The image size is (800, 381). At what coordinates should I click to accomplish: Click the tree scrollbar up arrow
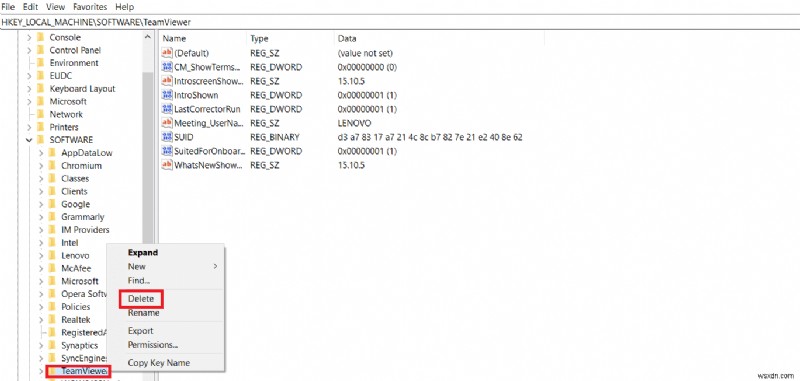[148, 37]
